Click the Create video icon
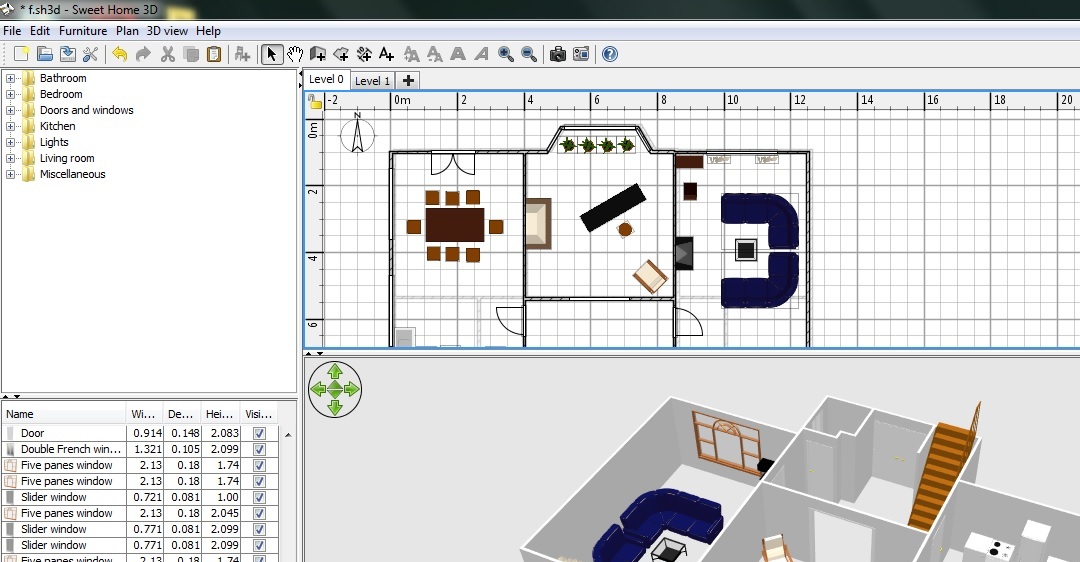Screen dimensions: 1080x562 tap(581, 54)
